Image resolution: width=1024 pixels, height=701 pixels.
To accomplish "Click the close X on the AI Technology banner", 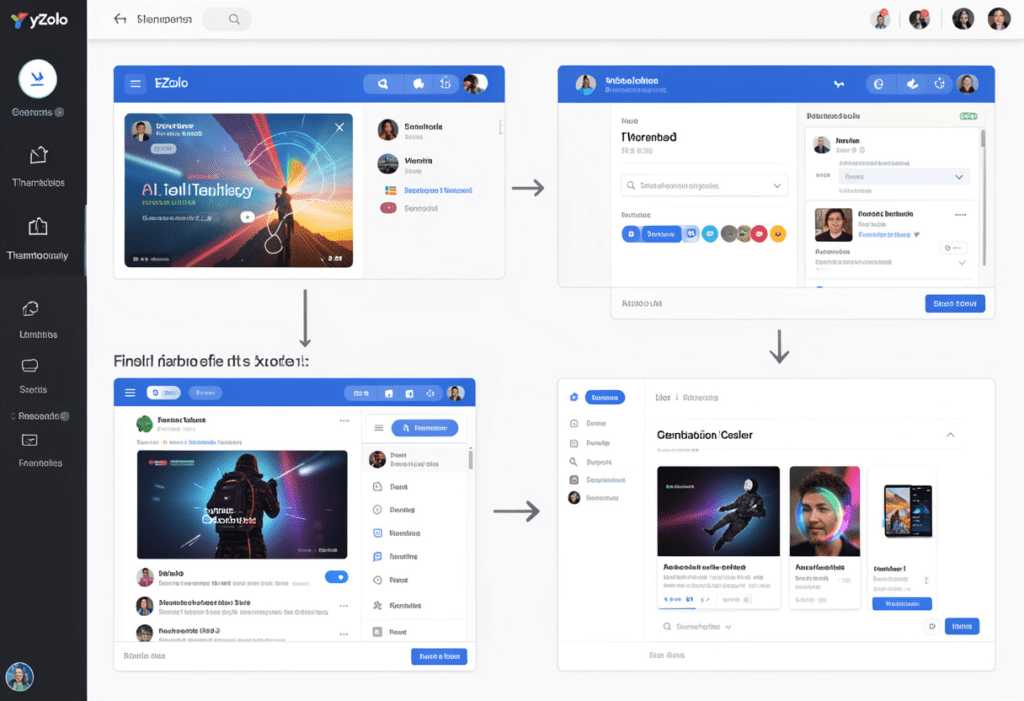I will (339, 127).
